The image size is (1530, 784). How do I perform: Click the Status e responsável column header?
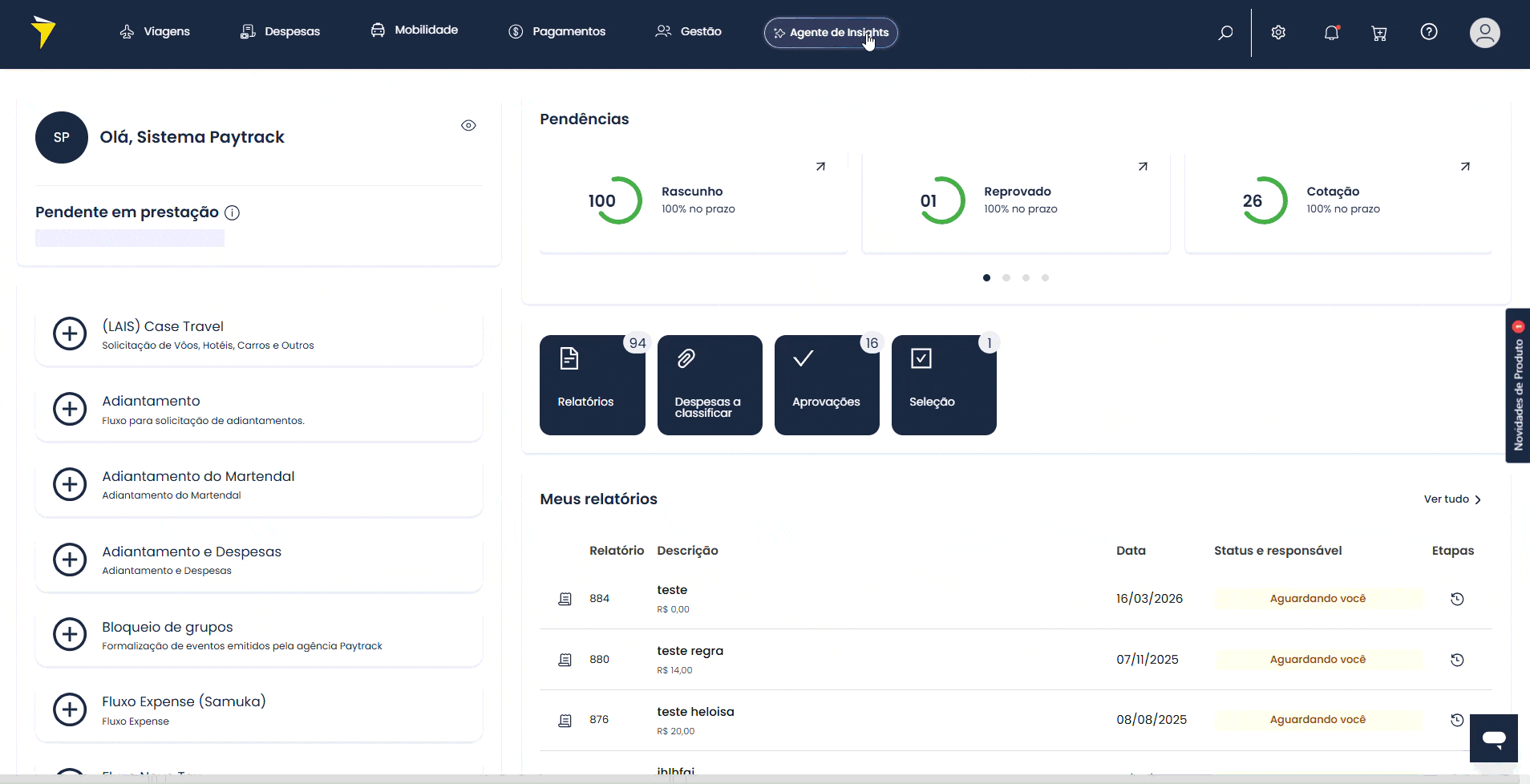pyautogui.click(x=1277, y=551)
